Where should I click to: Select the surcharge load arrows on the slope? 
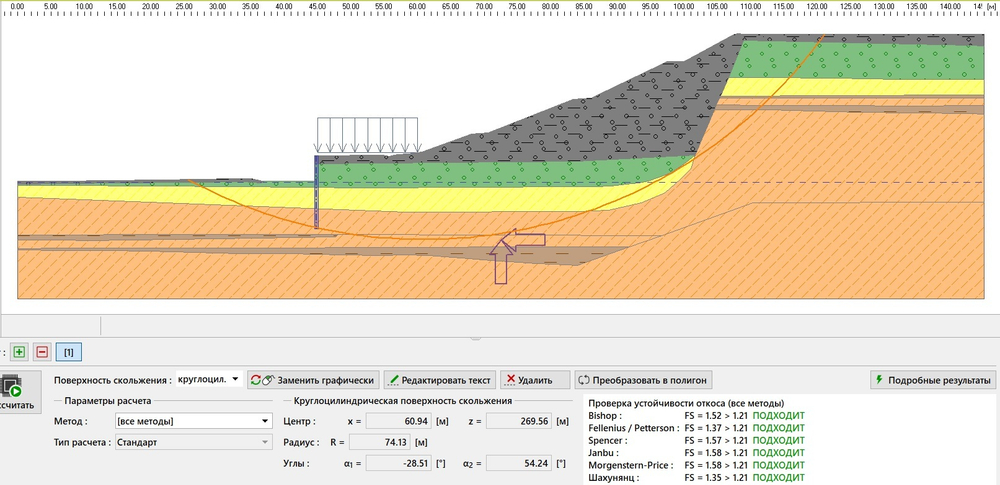367,134
